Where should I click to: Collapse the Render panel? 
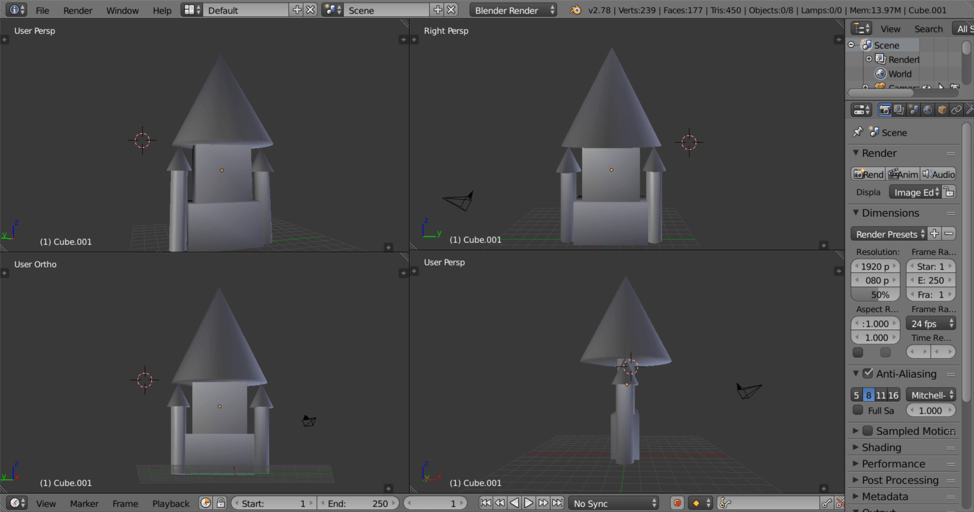(855, 153)
